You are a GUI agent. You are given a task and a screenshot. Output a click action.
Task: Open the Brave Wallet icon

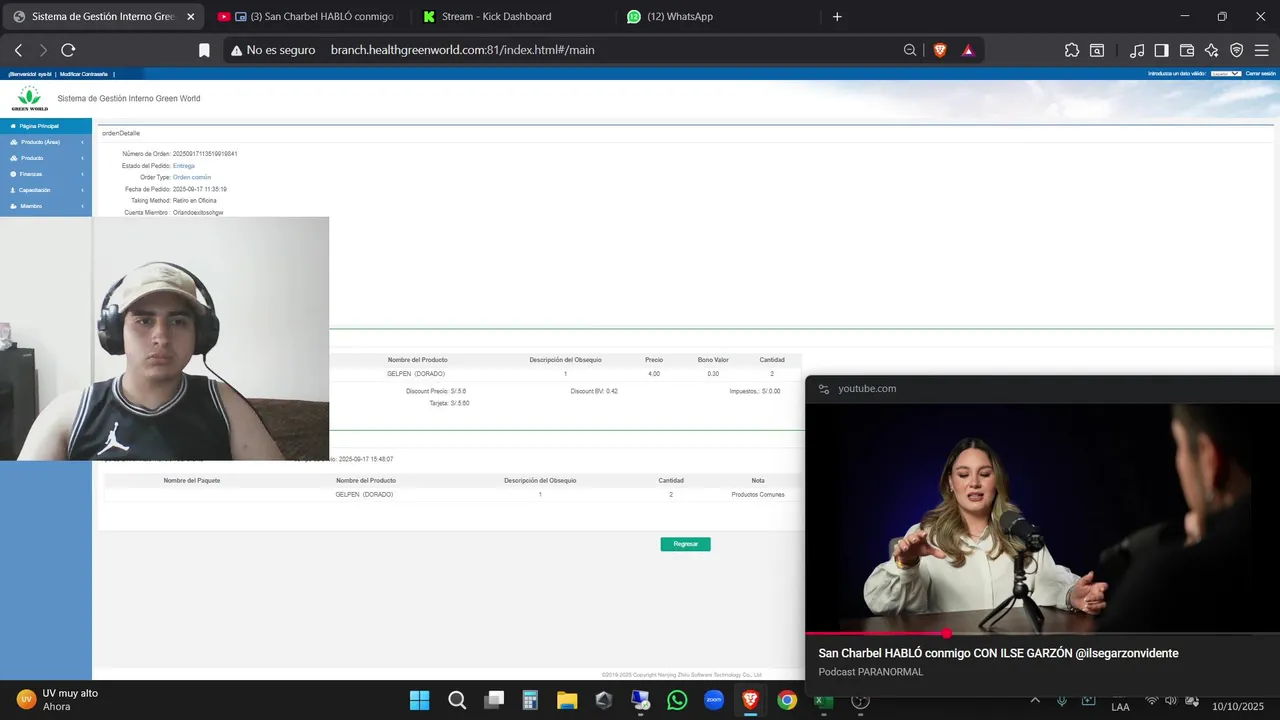coord(1187,50)
